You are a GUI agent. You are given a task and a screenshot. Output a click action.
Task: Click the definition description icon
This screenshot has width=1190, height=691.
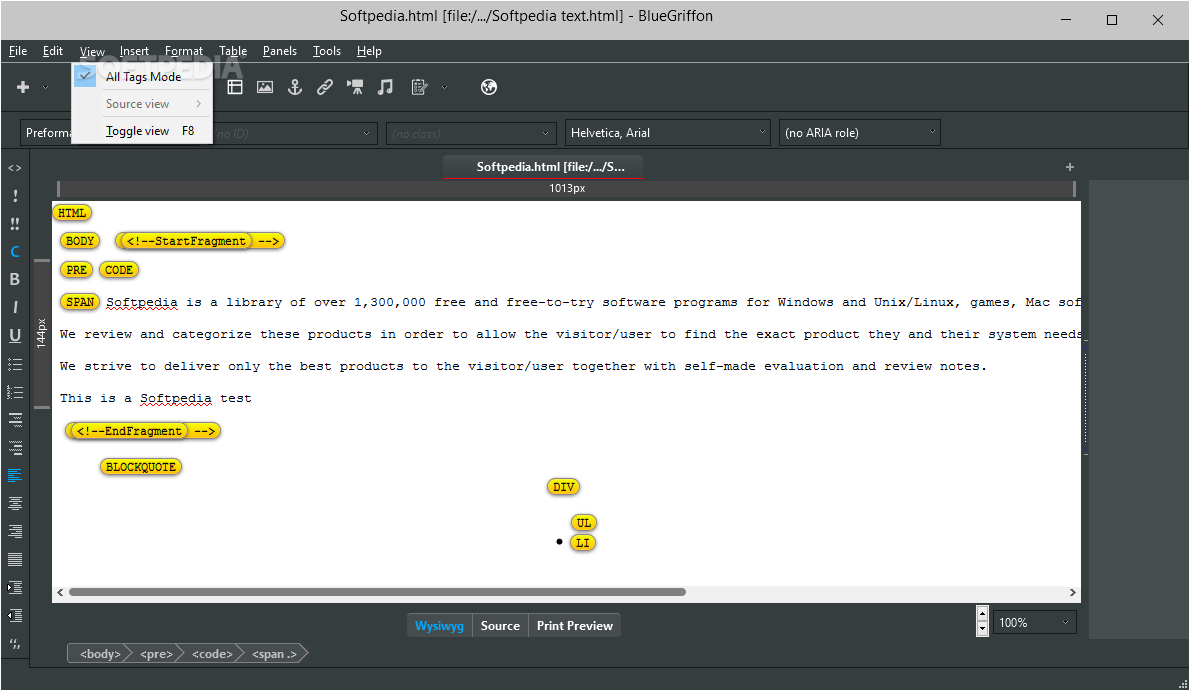coord(14,448)
